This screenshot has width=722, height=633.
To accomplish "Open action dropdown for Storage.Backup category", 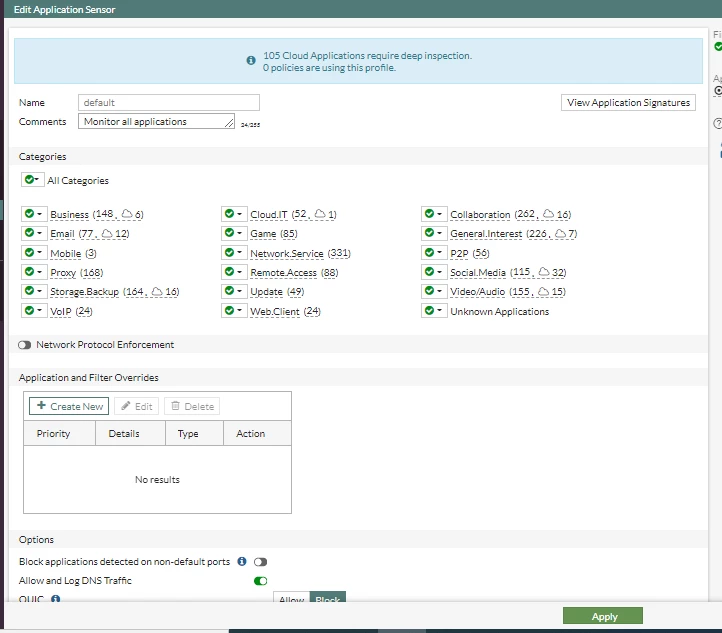I will click(34, 291).
